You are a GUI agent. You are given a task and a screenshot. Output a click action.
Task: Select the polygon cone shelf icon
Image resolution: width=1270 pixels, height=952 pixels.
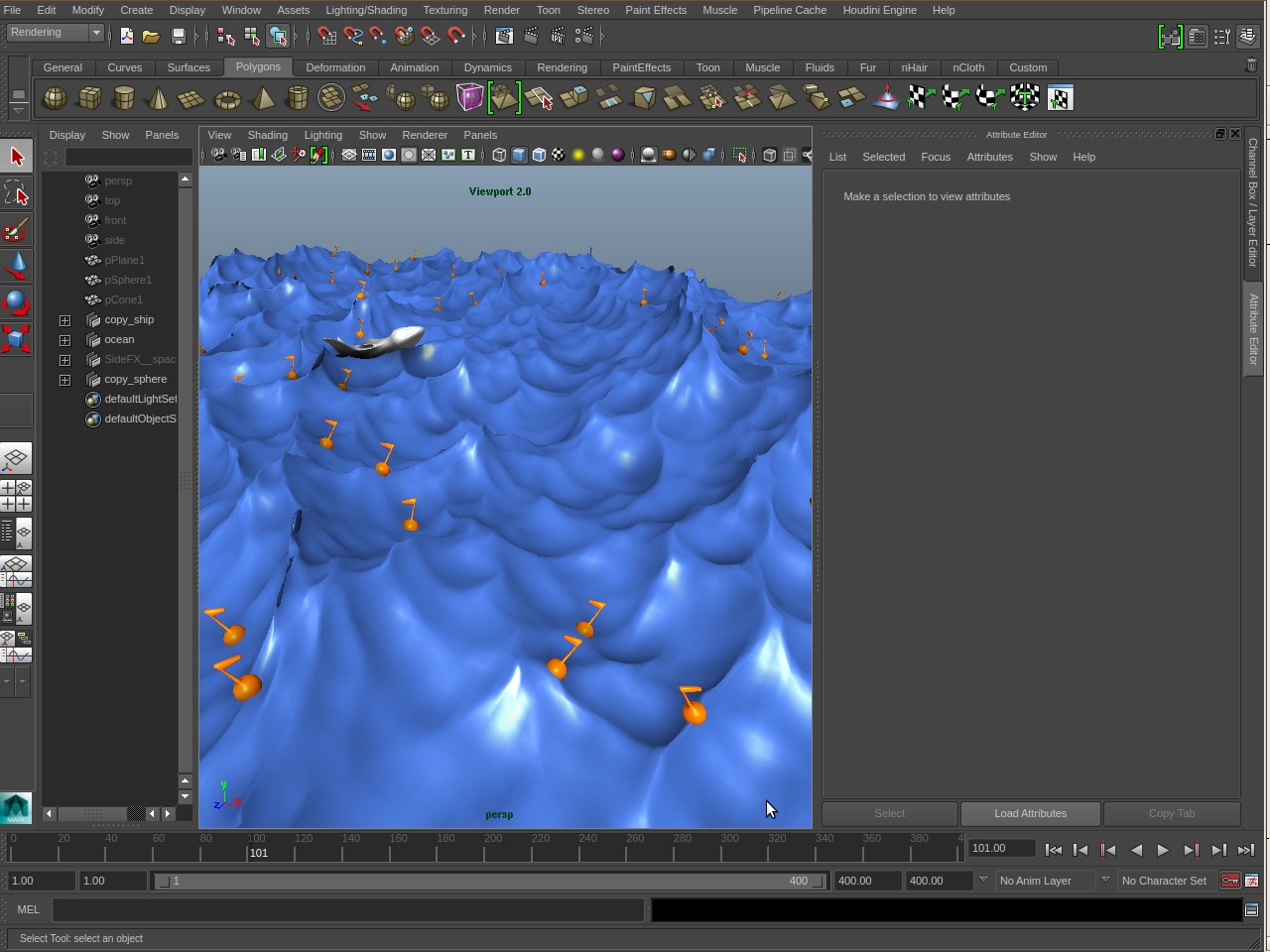click(158, 98)
